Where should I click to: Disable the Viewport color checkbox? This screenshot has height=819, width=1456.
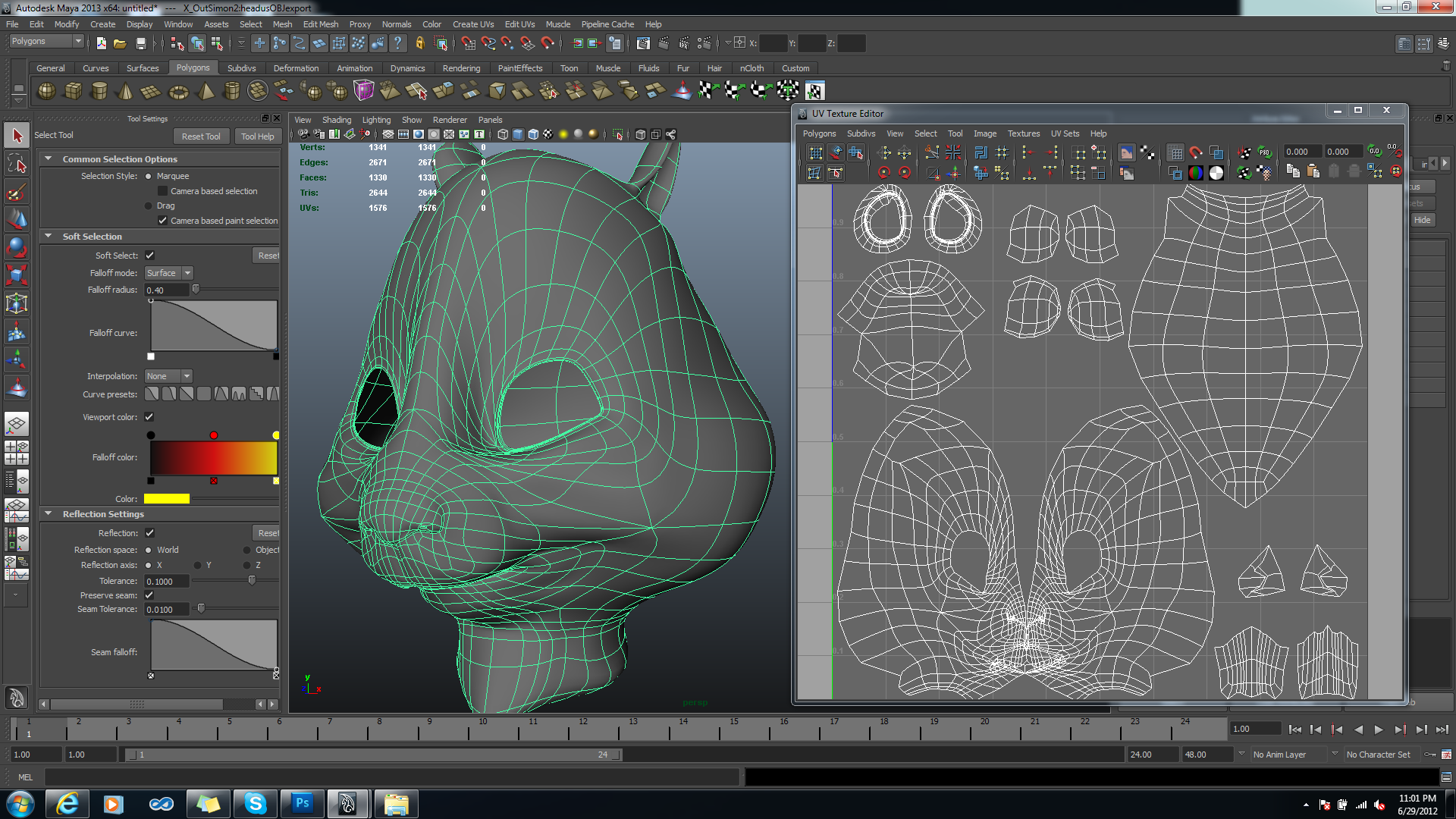coord(149,417)
